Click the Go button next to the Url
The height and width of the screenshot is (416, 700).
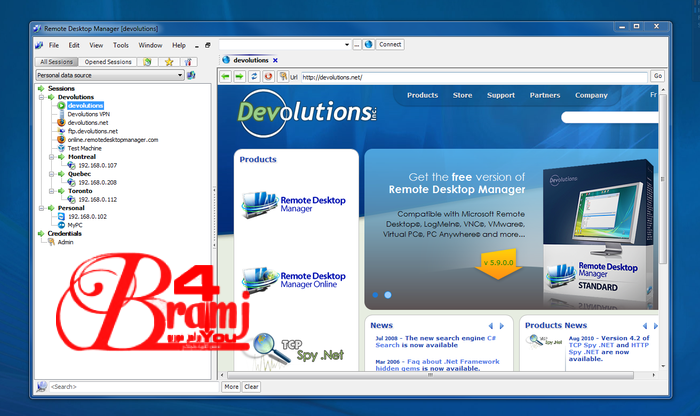(x=658, y=76)
